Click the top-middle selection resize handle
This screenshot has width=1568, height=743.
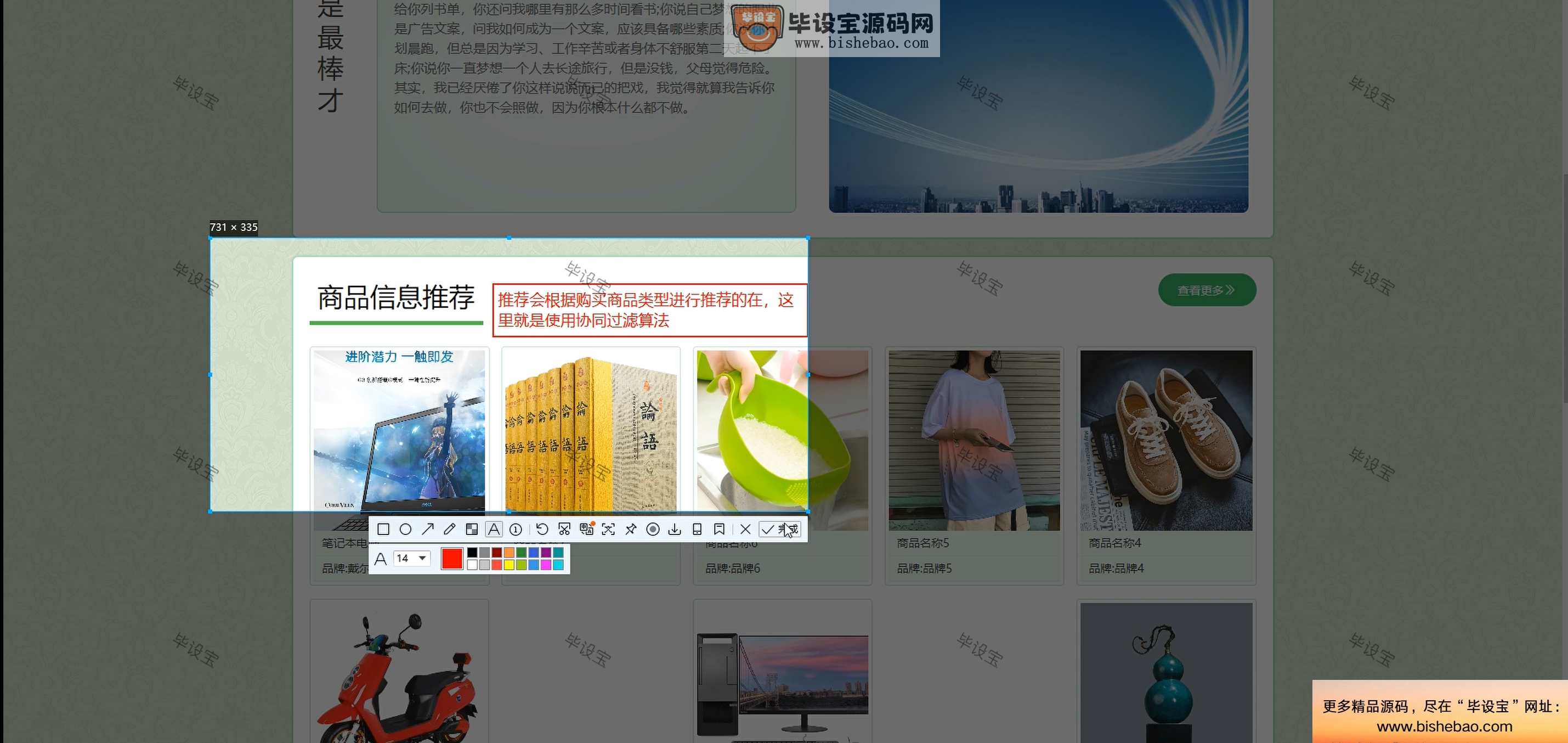tap(509, 238)
